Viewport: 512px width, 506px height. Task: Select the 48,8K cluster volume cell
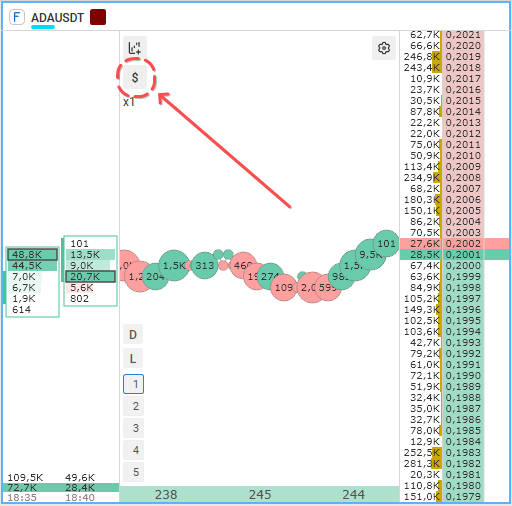[33, 255]
